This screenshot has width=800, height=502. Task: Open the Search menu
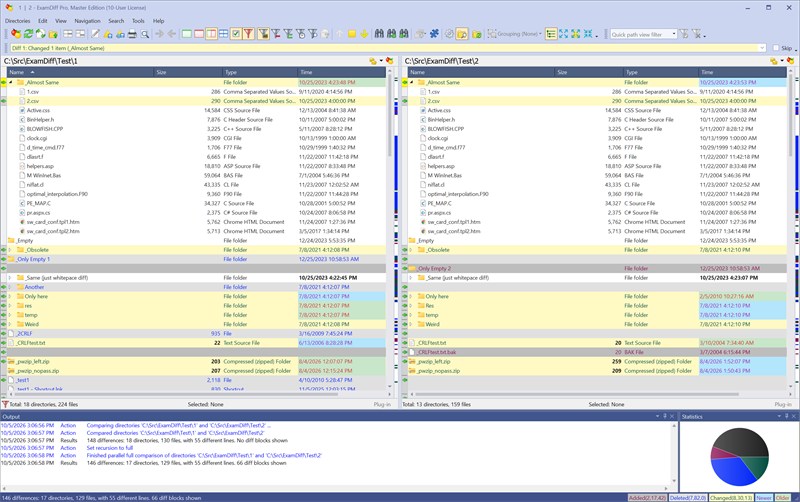pos(116,21)
